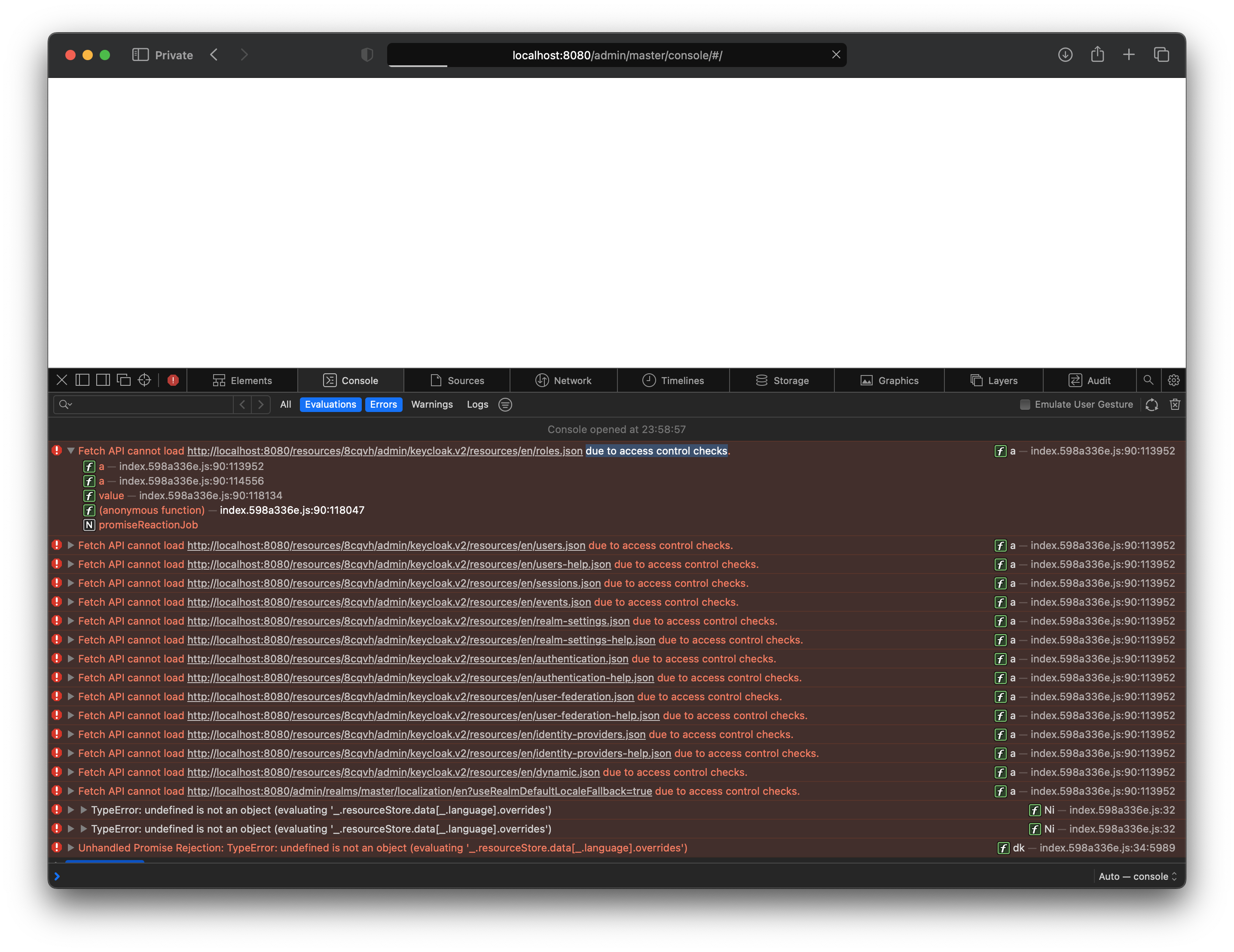
Task: Expand the users.json fetch error
Action: 71,546
